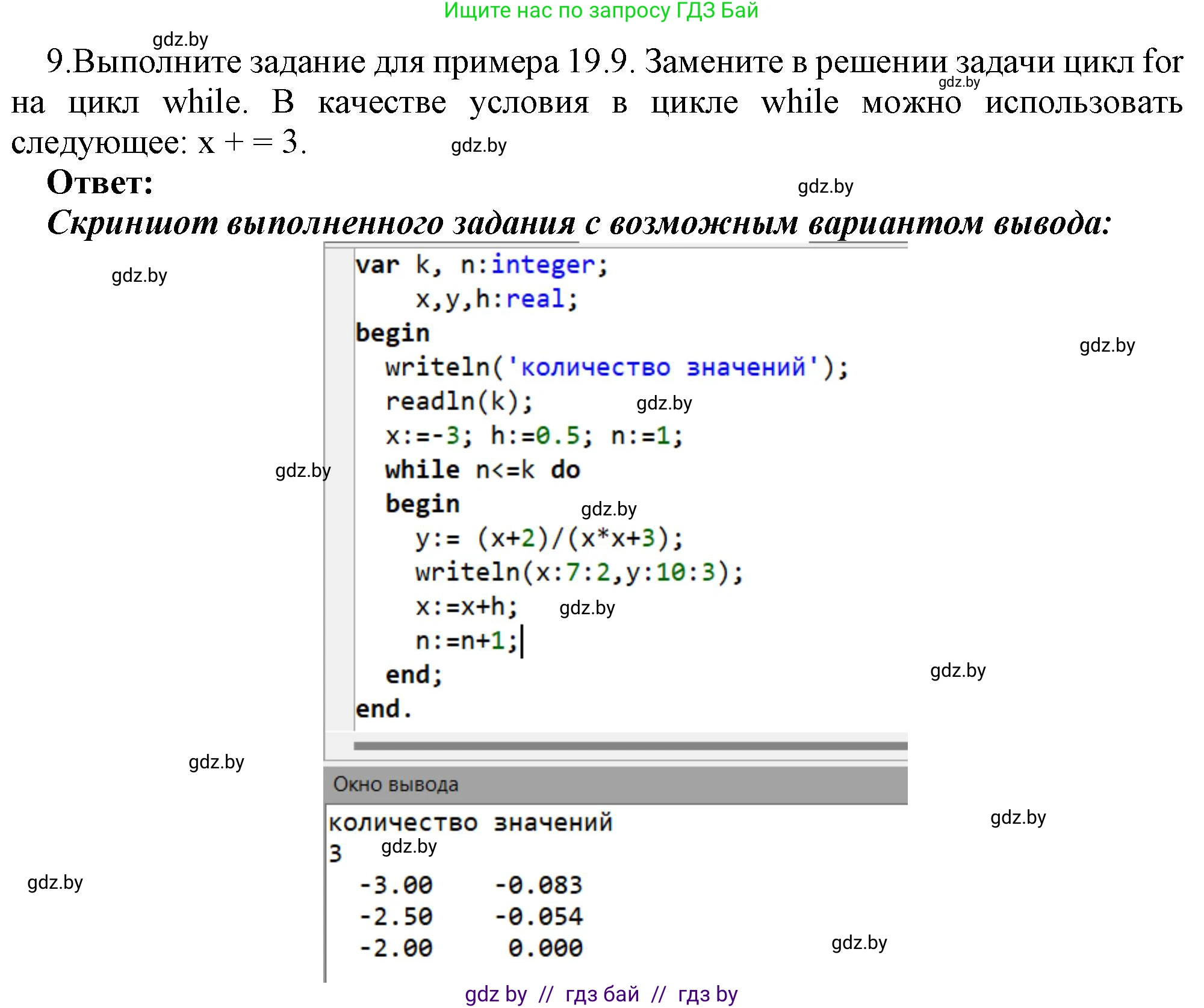Viewport: 1204px width, 1008px height.
Task: Select the 'while n<=k do' loop condition
Action: click(x=482, y=471)
